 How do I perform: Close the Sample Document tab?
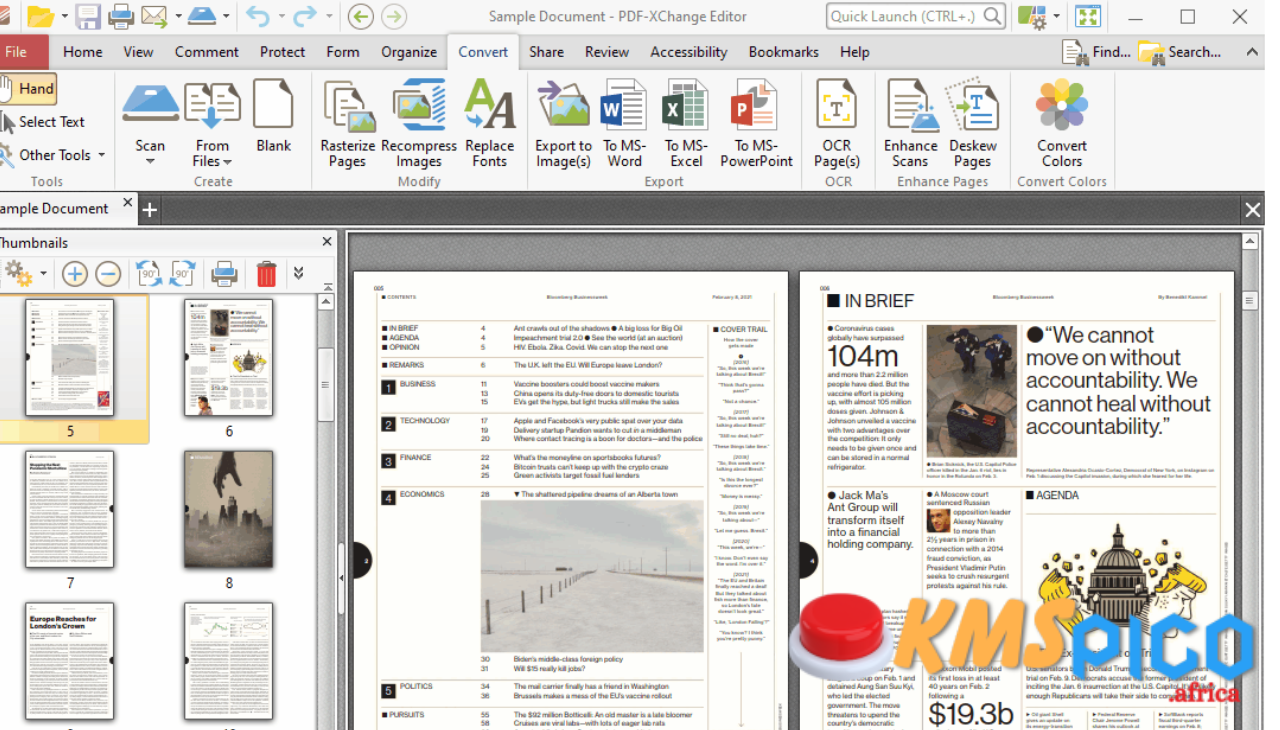(x=128, y=203)
